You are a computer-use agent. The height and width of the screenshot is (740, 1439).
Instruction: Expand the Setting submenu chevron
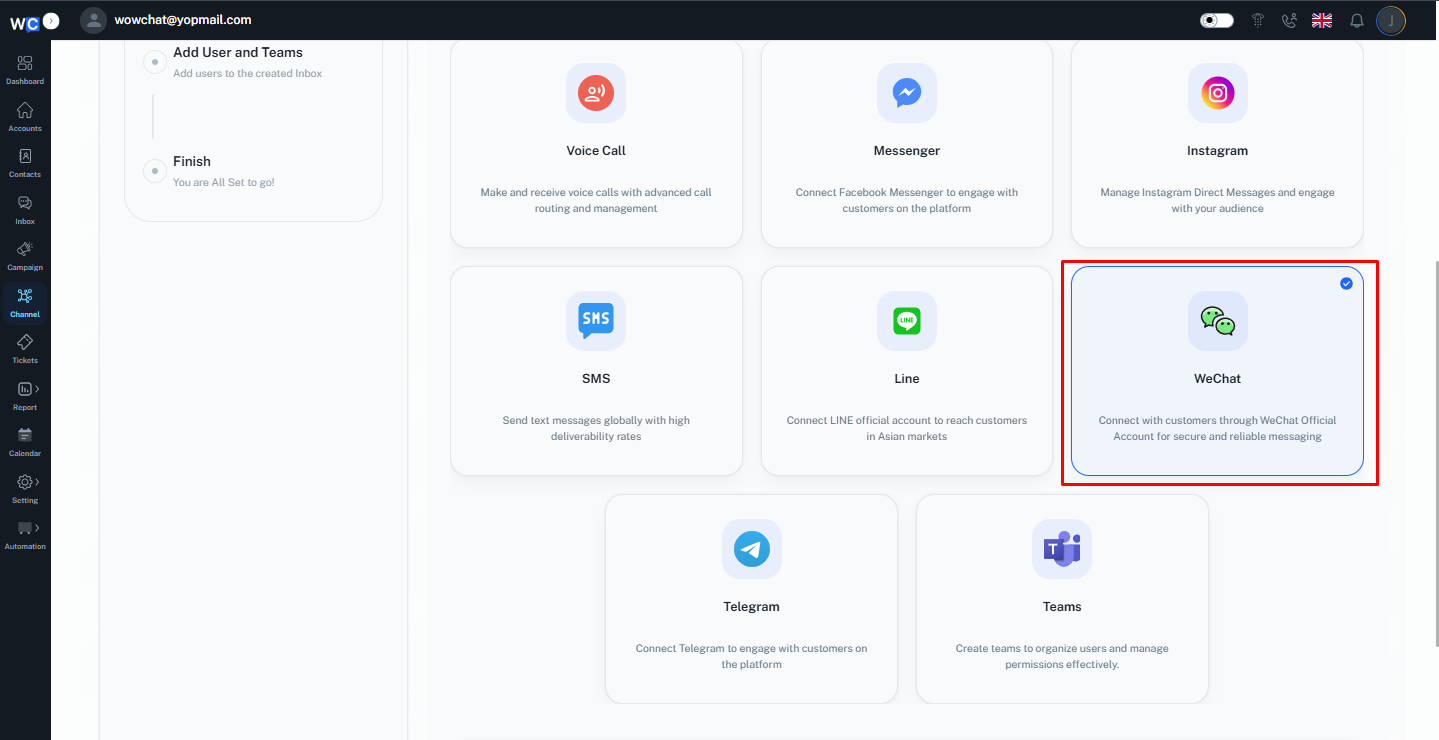[37, 481]
